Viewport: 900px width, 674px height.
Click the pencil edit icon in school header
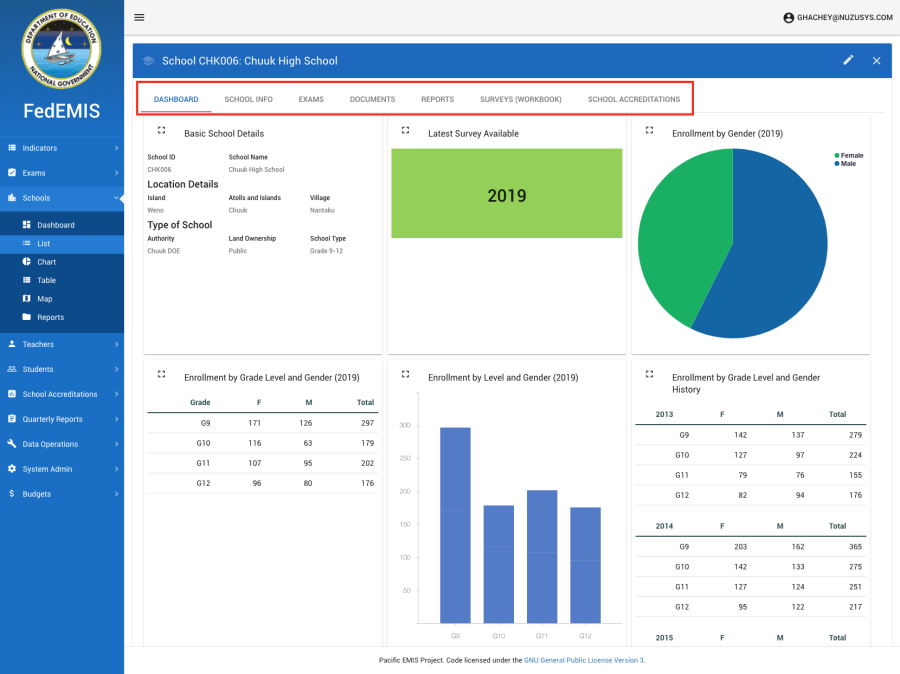pyautogui.click(x=848, y=60)
